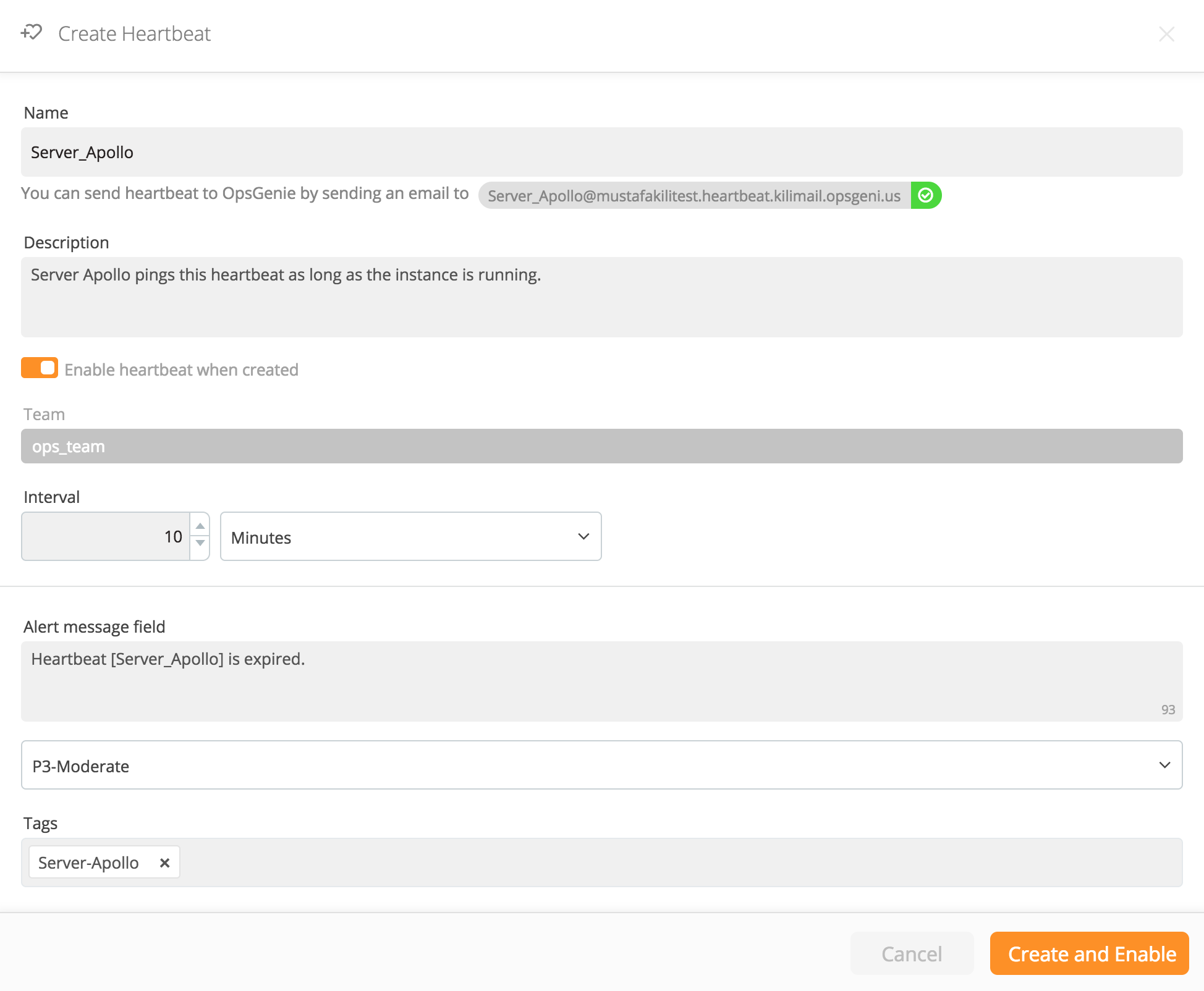Screen dimensions: 1204x991
Task: Click the empty Tags input area
Action: point(680,862)
